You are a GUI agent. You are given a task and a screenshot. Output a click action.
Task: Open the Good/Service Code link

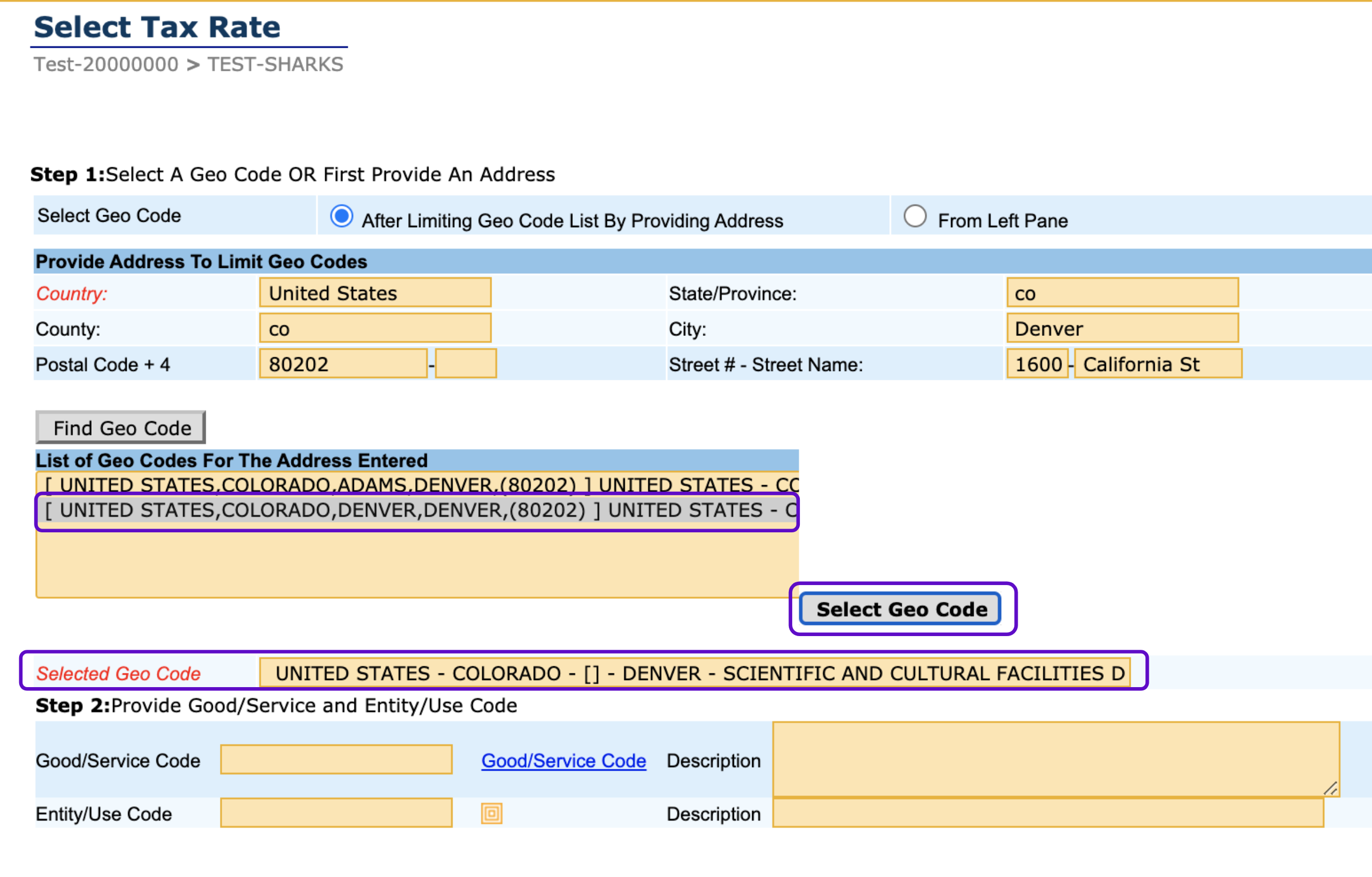tap(563, 760)
